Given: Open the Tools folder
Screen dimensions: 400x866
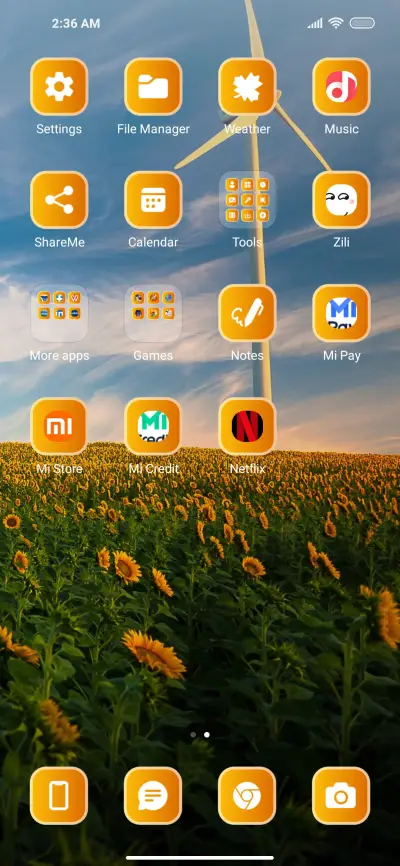Looking at the screenshot, I should click(x=247, y=200).
